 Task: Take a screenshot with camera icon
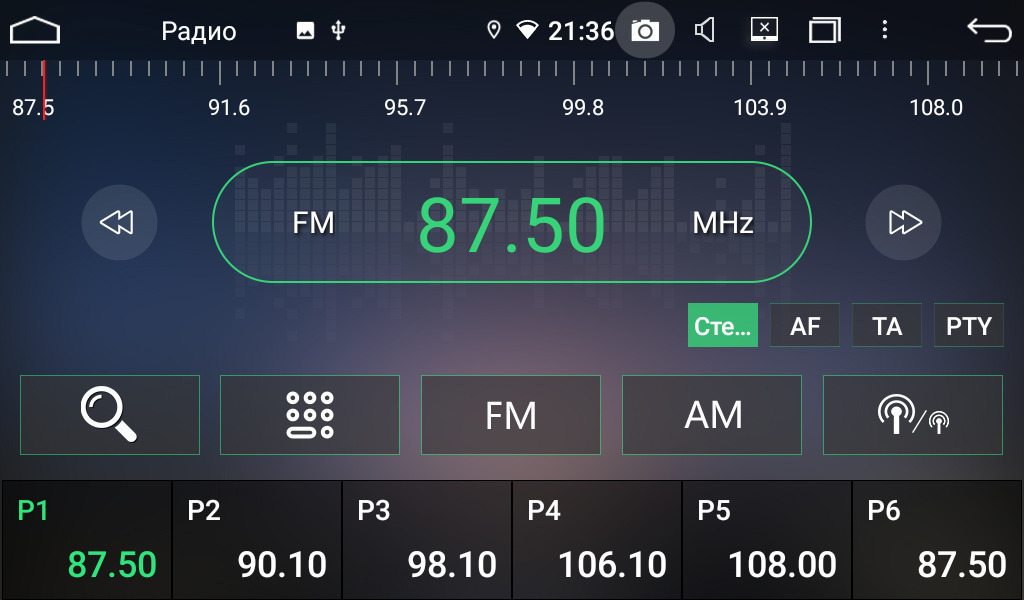click(645, 31)
